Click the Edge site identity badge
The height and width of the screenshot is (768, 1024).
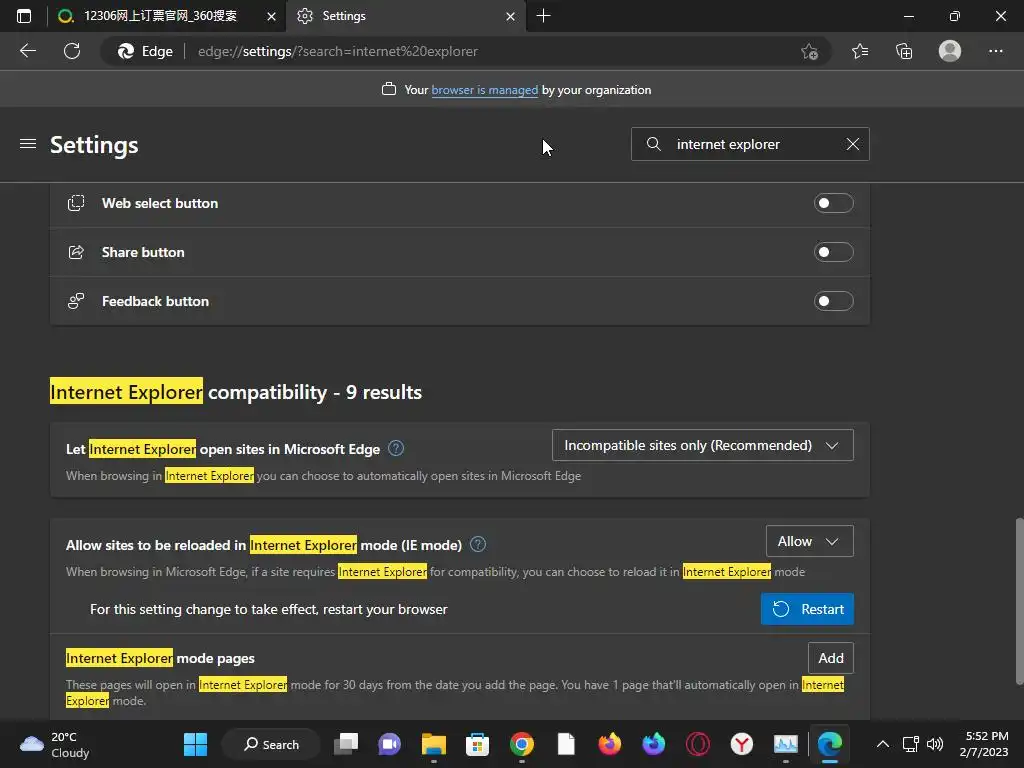pos(145,52)
